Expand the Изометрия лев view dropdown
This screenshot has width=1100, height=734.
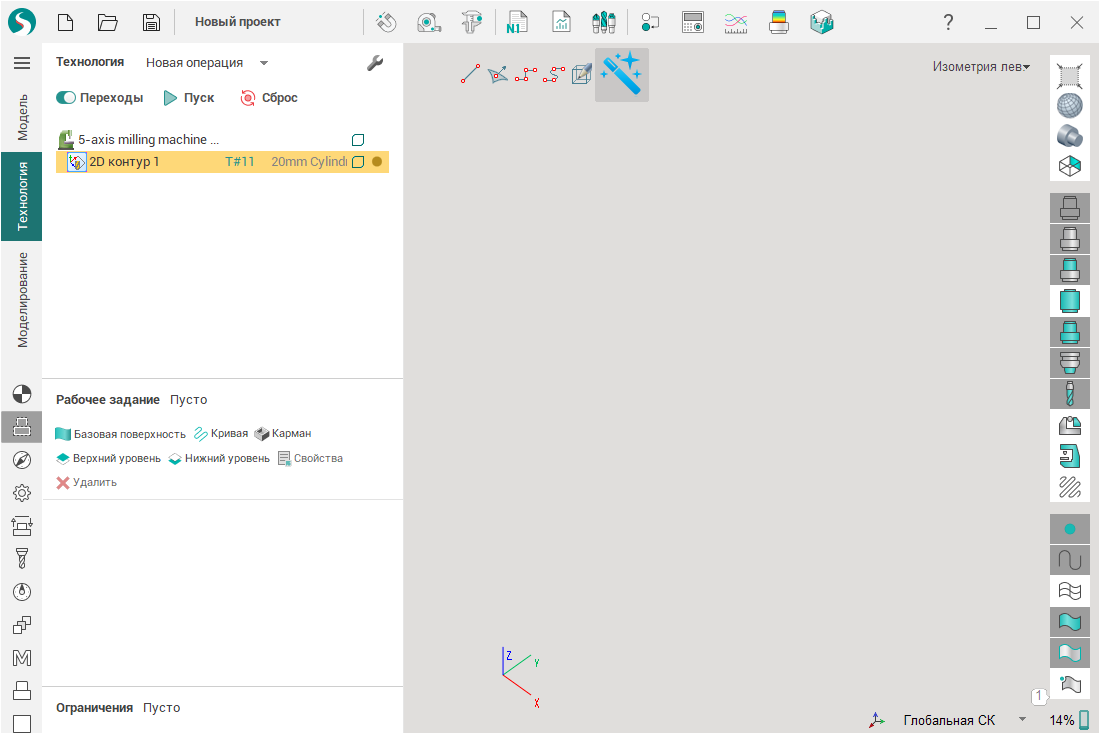(x=980, y=67)
